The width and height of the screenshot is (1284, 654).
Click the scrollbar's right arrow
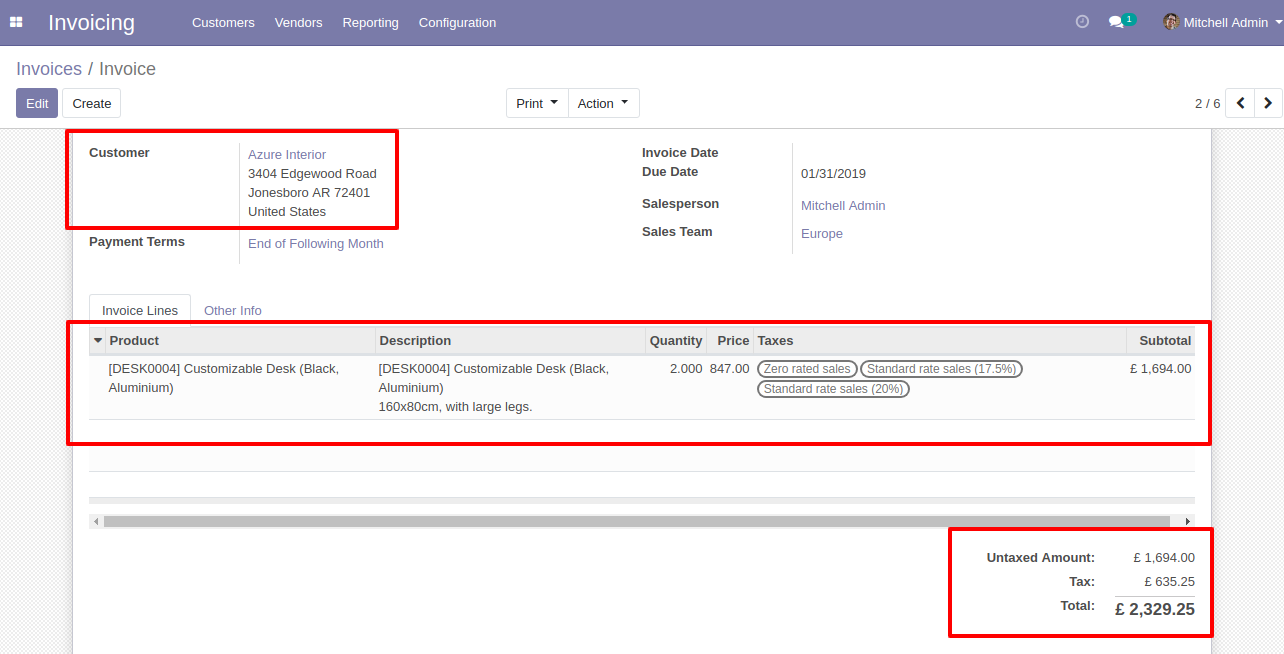coord(1188,521)
